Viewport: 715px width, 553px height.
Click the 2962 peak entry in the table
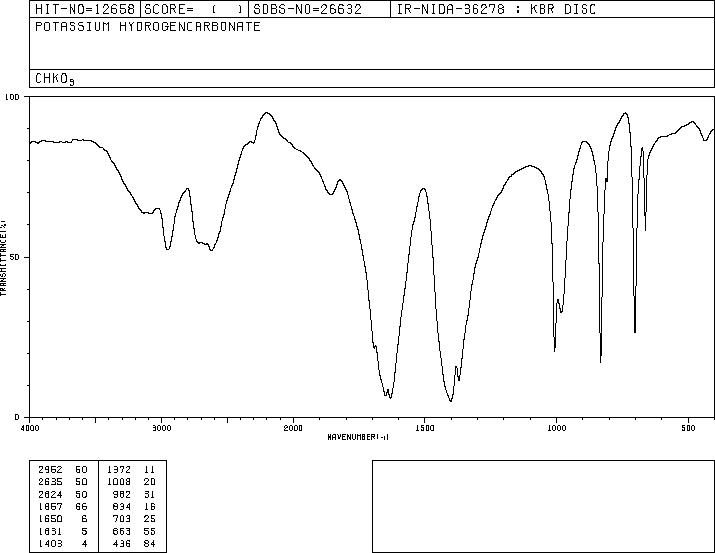point(50,470)
